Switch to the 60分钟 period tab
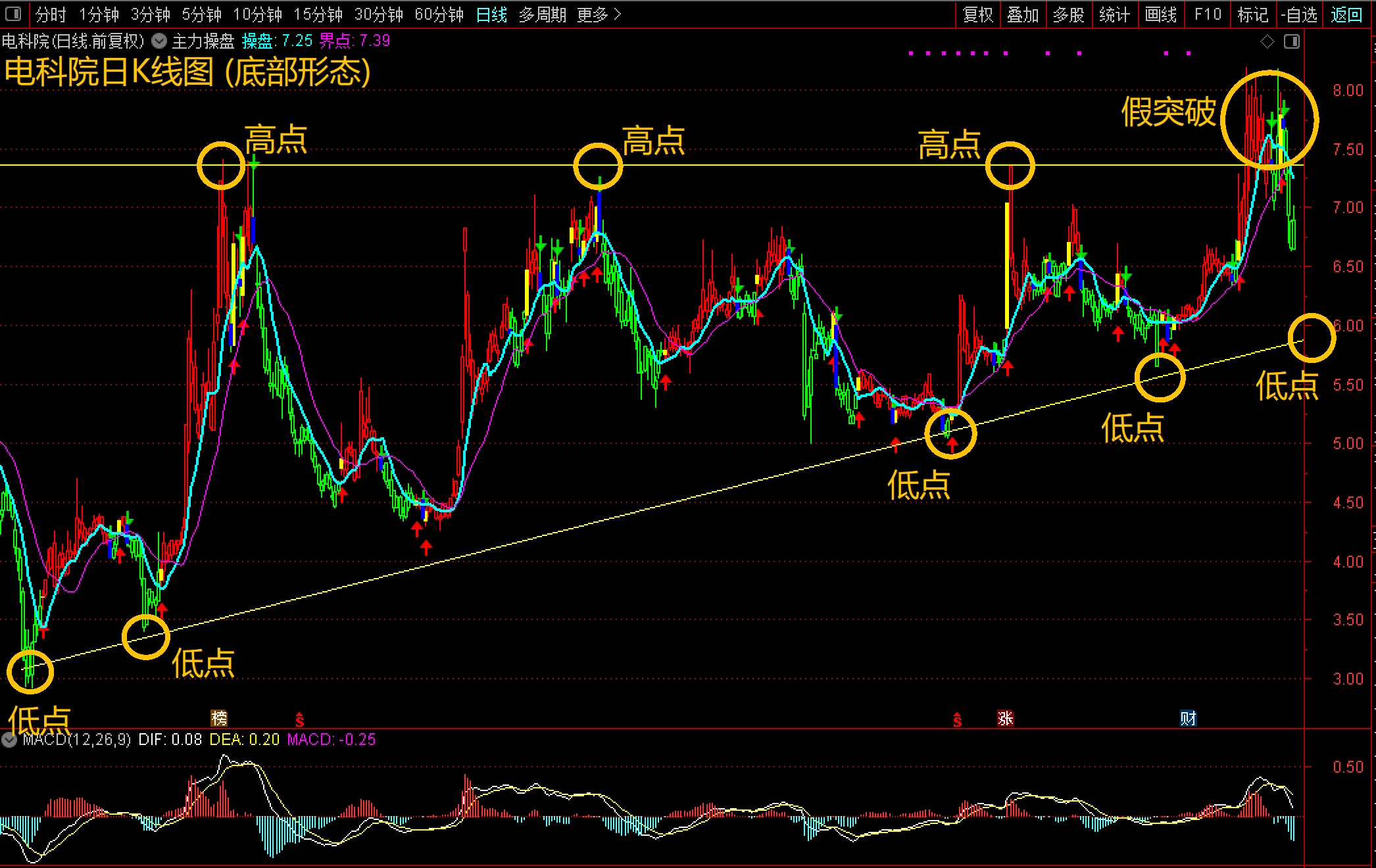Viewport: 1376px width, 868px height. pyautogui.click(x=439, y=14)
